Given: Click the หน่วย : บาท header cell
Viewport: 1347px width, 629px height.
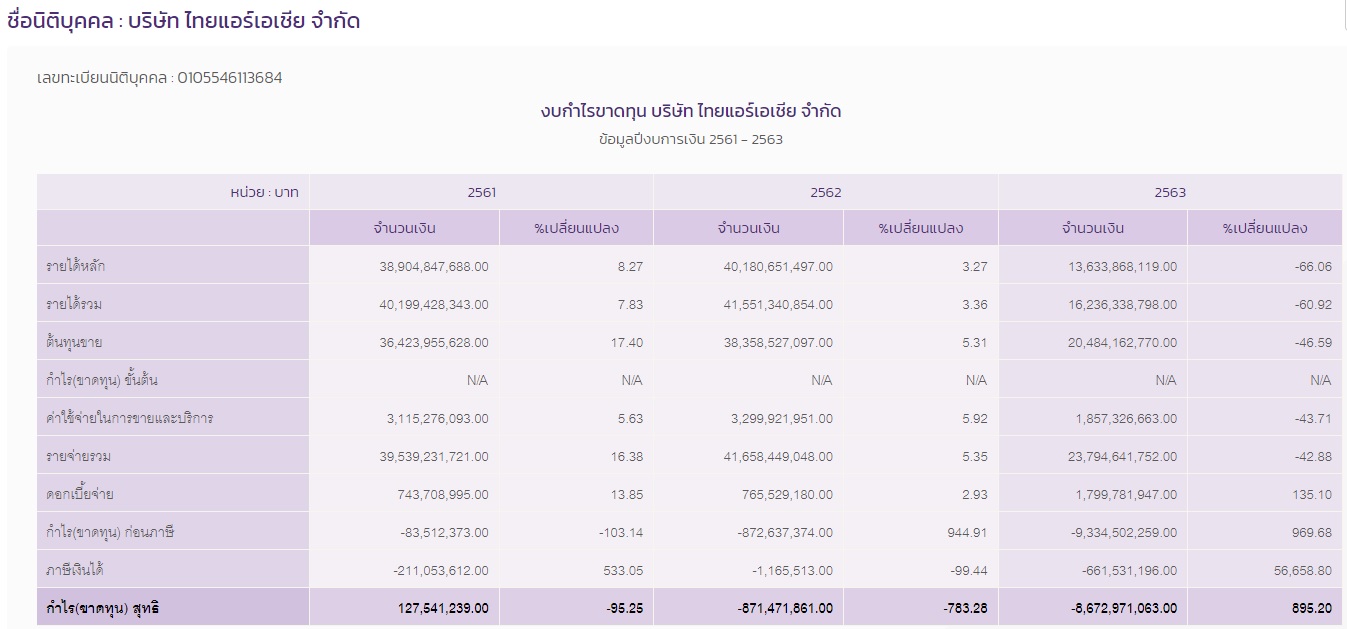Looking at the screenshot, I should coord(264,192).
